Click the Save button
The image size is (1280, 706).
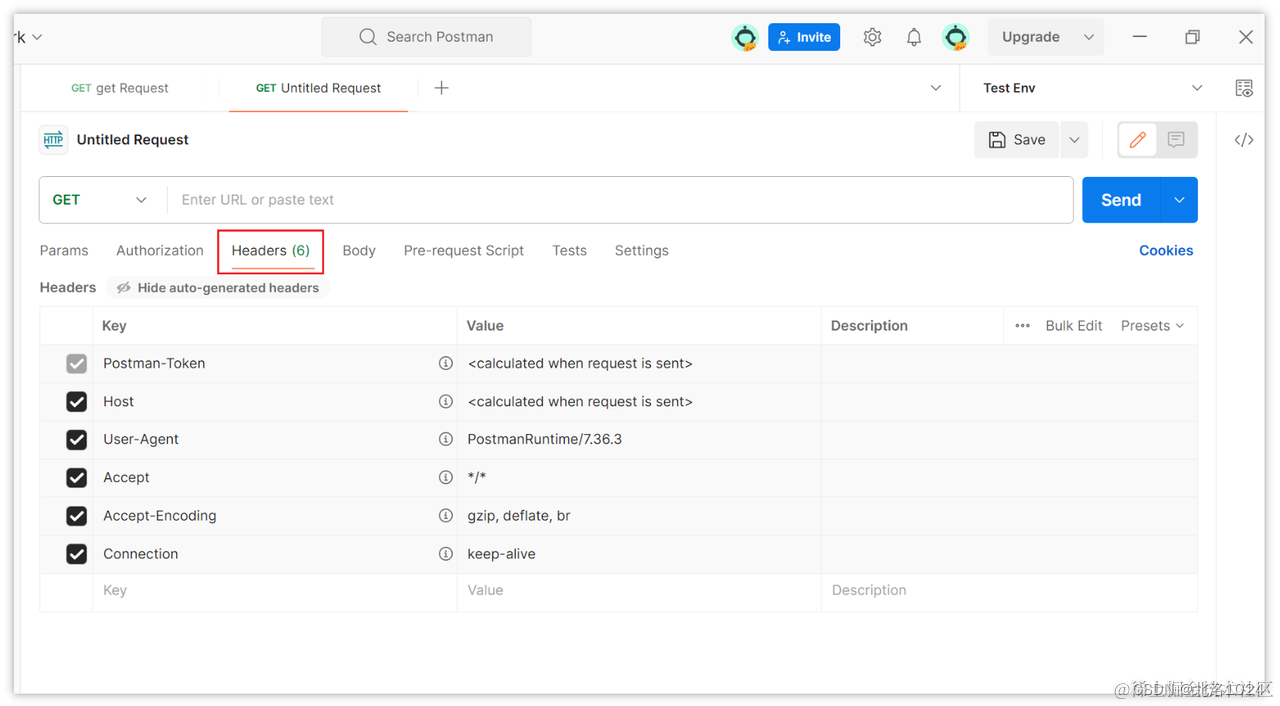pyautogui.click(x=1017, y=140)
